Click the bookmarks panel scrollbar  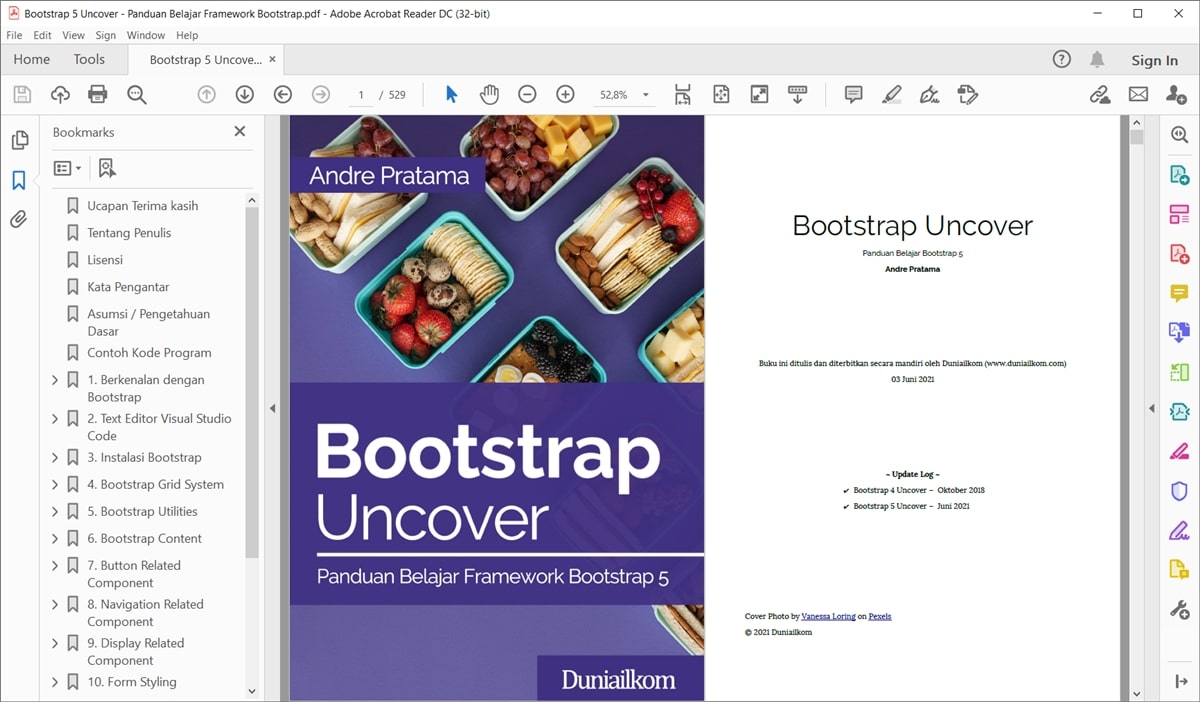point(252,384)
